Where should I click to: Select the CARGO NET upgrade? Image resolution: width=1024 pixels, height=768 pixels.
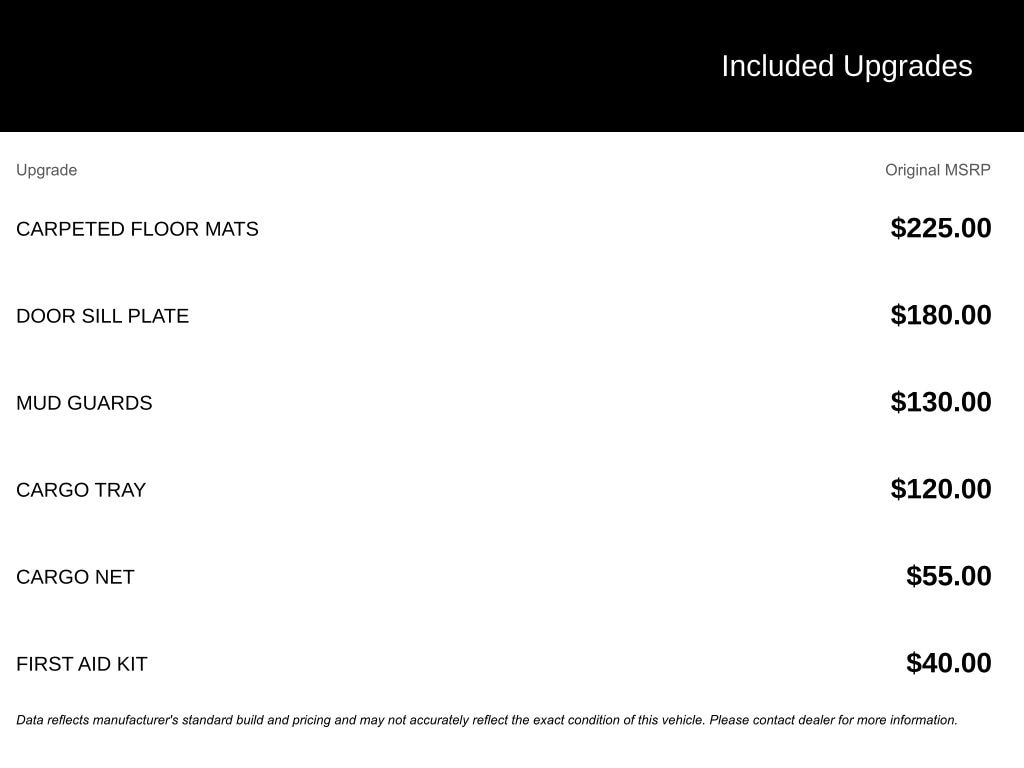point(75,577)
